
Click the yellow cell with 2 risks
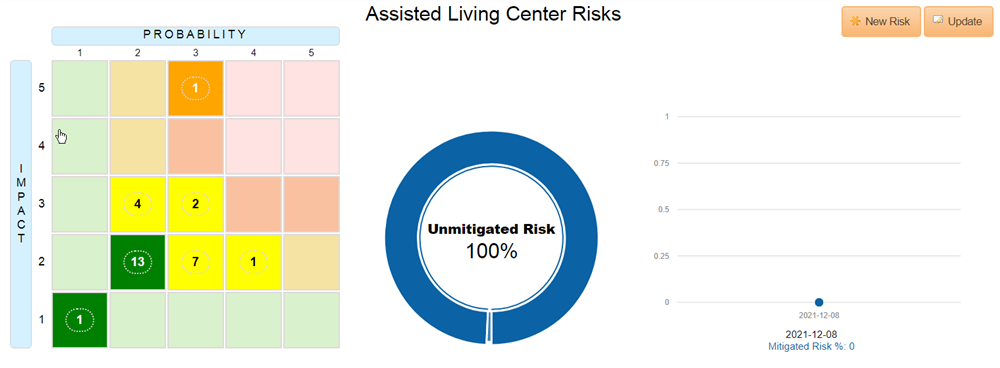click(196, 204)
